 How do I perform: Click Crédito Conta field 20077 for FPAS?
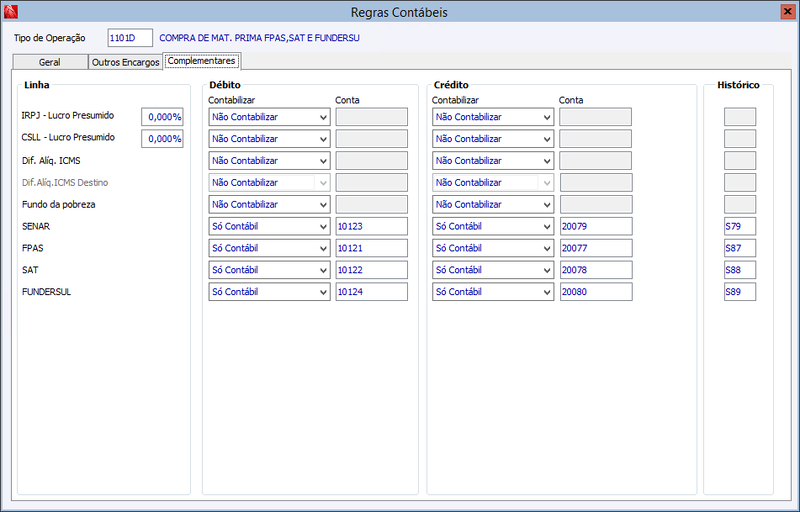(596, 248)
